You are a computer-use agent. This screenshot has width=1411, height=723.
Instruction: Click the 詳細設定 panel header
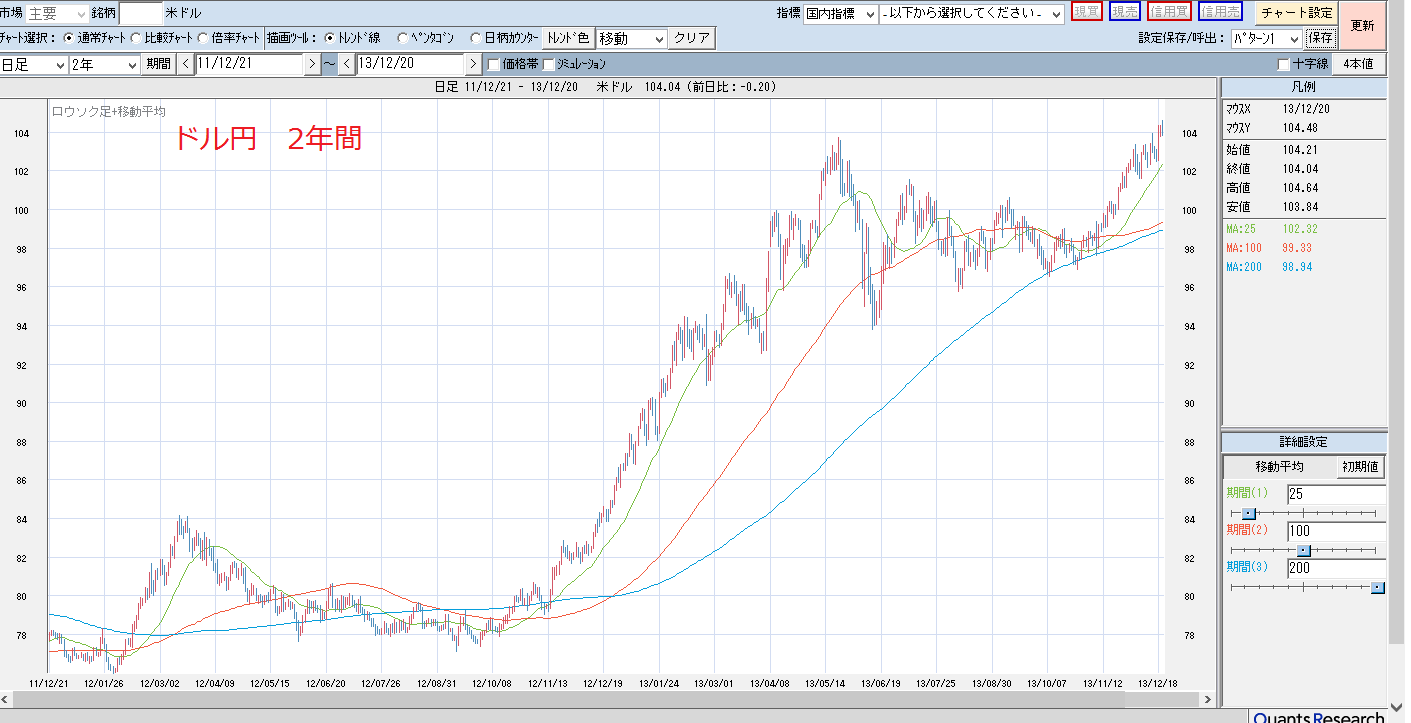pyautogui.click(x=1304, y=442)
